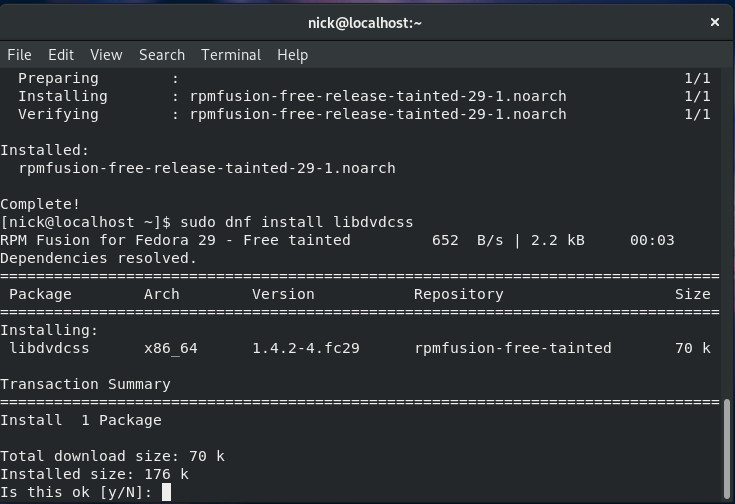Image resolution: width=735 pixels, height=504 pixels.
Task: Click the 'sudo dnf install libdvdcss' command text
Action: [297, 222]
